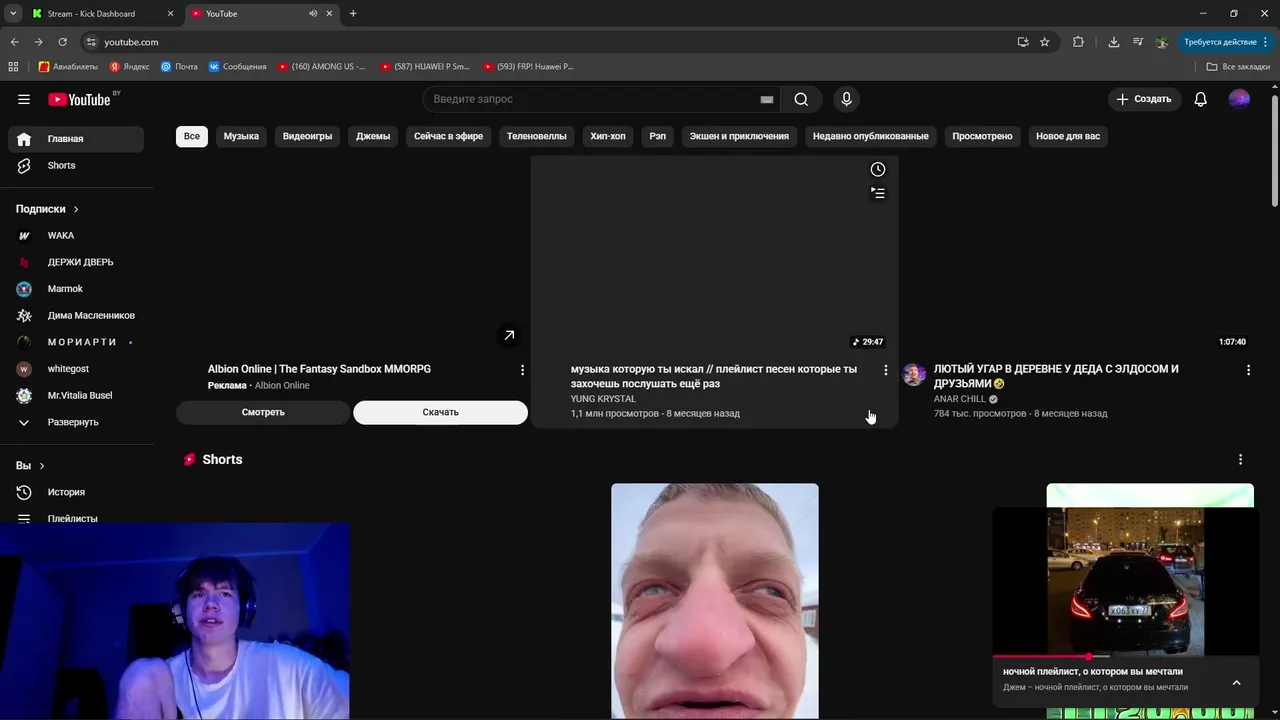
Task: Expand the Подписки section
Action: [47, 209]
